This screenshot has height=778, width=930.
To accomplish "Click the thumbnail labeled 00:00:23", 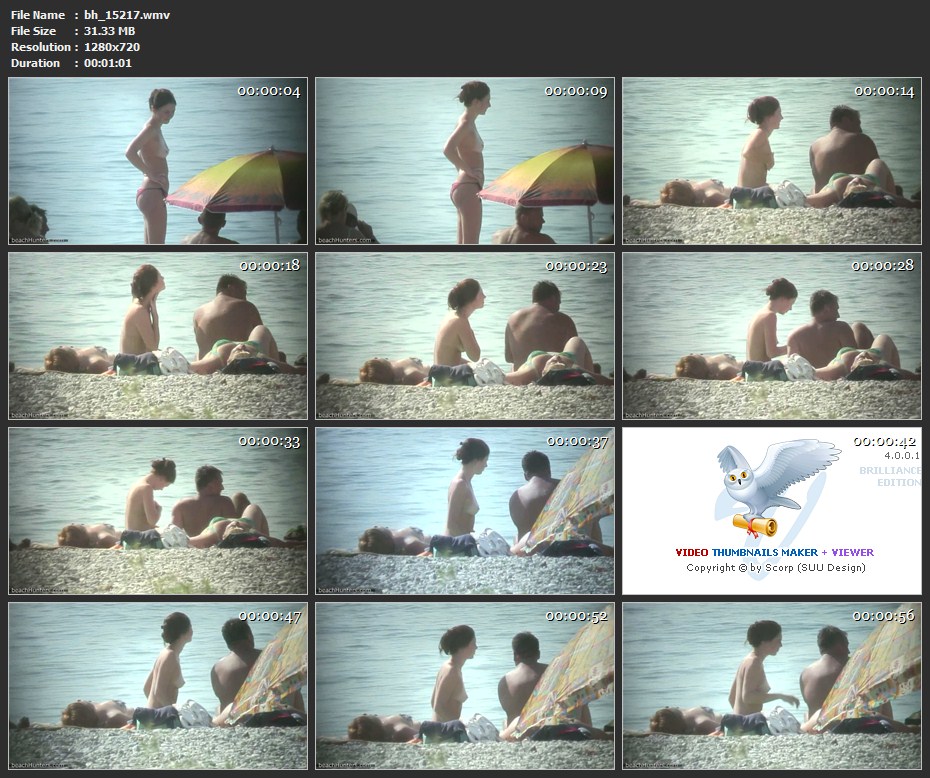I will click(x=465, y=336).
